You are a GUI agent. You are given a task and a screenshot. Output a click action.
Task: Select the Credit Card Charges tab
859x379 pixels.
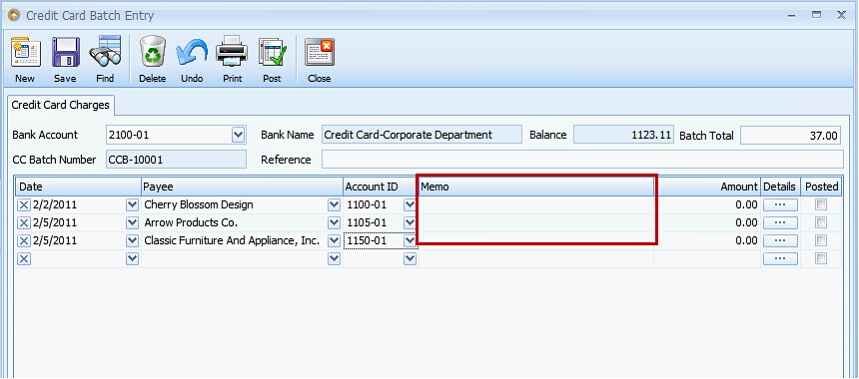[60, 105]
